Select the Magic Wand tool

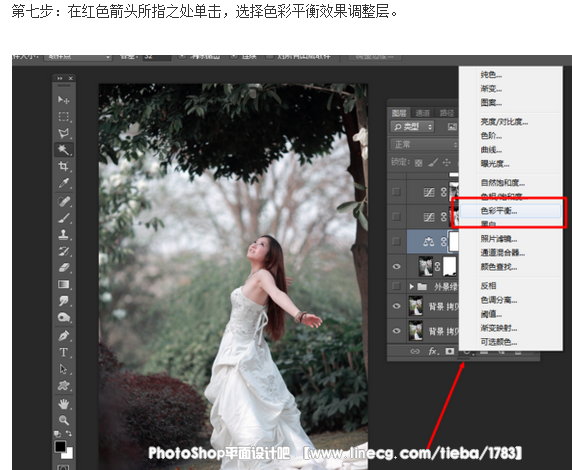tap(63, 150)
